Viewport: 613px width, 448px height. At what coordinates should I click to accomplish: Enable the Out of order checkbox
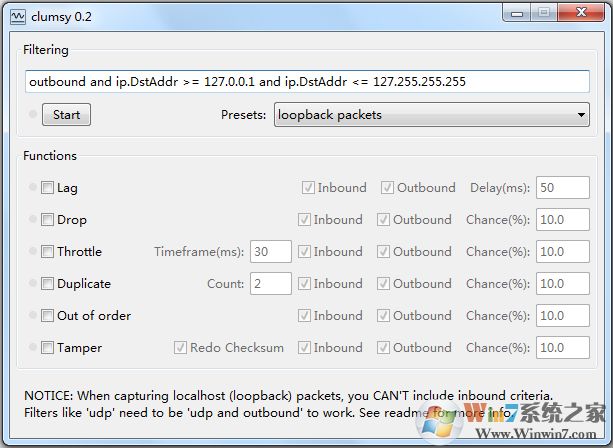tap(47, 315)
